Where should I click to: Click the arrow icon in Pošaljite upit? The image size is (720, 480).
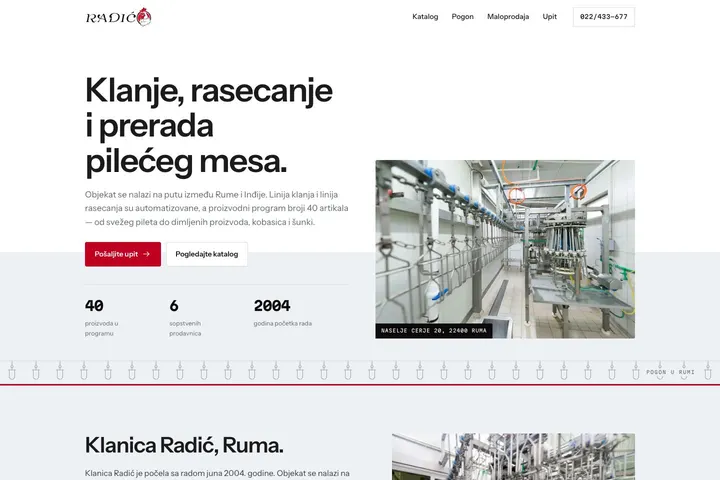point(146,254)
